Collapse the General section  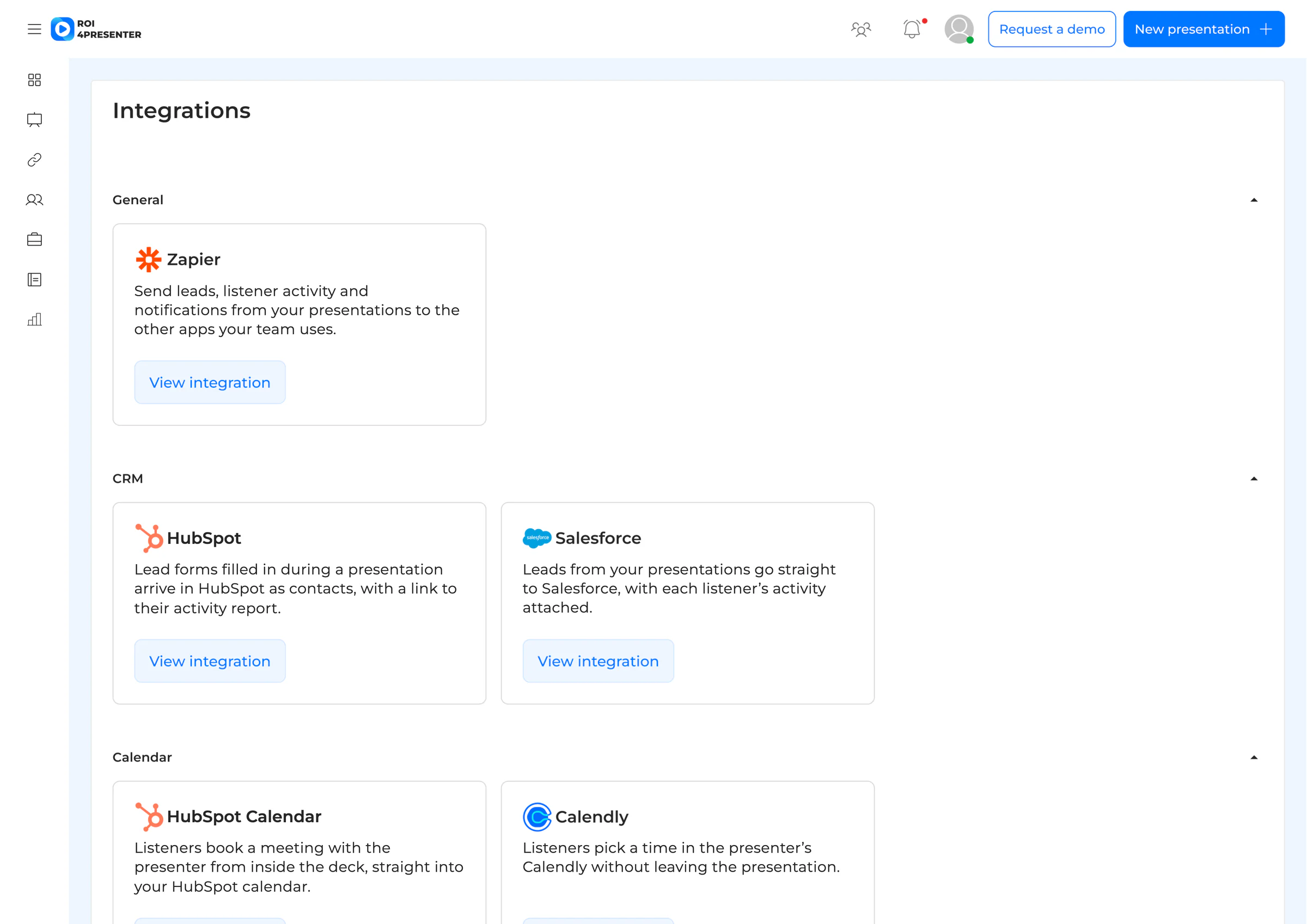click(x=1254, y=200)
